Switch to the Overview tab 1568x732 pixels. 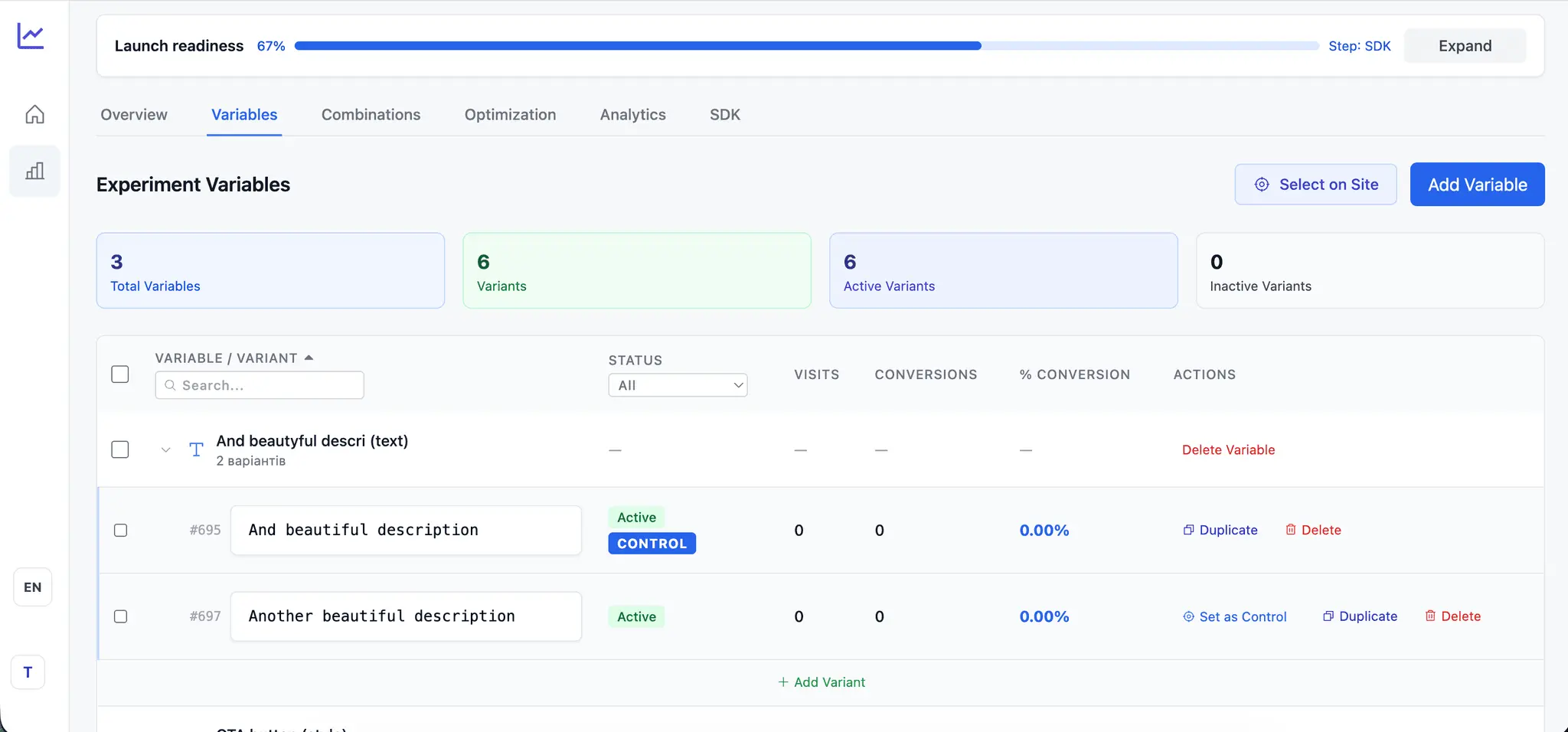(134, 115)
